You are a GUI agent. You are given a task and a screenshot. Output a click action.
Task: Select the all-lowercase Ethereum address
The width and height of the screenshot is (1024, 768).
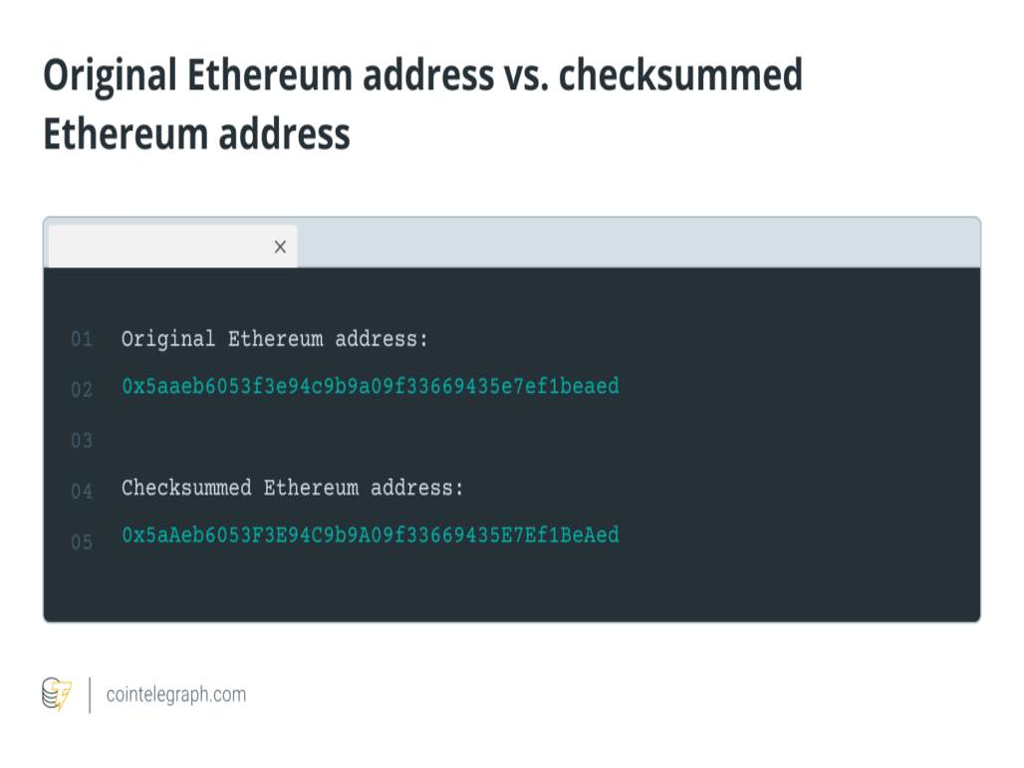370,386
